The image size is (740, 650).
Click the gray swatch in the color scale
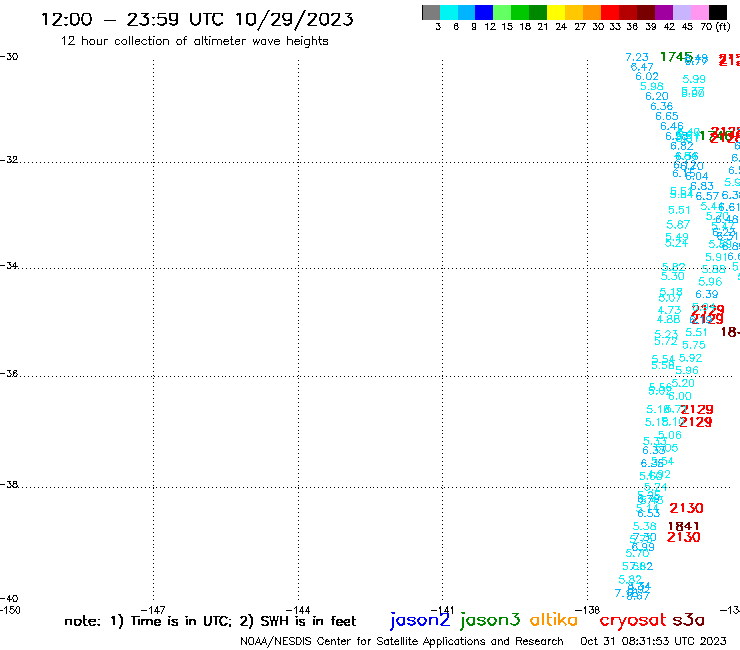pos(431,12)
